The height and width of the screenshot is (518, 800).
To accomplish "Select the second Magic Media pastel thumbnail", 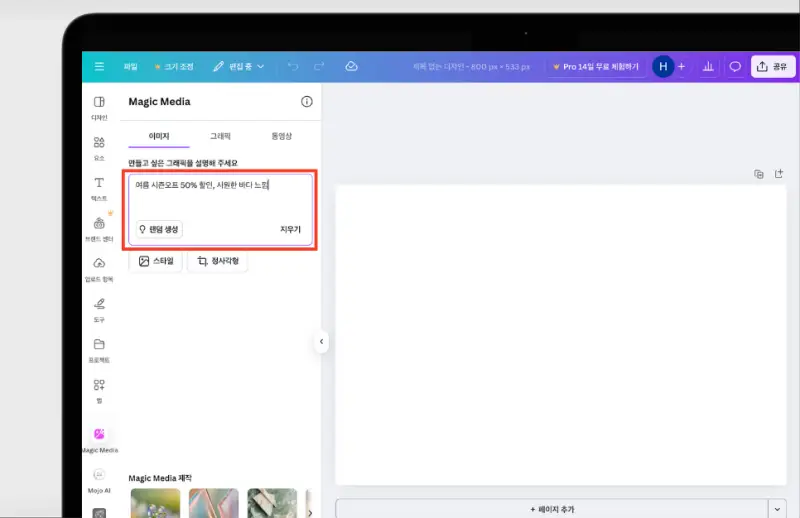I will 214,503.
